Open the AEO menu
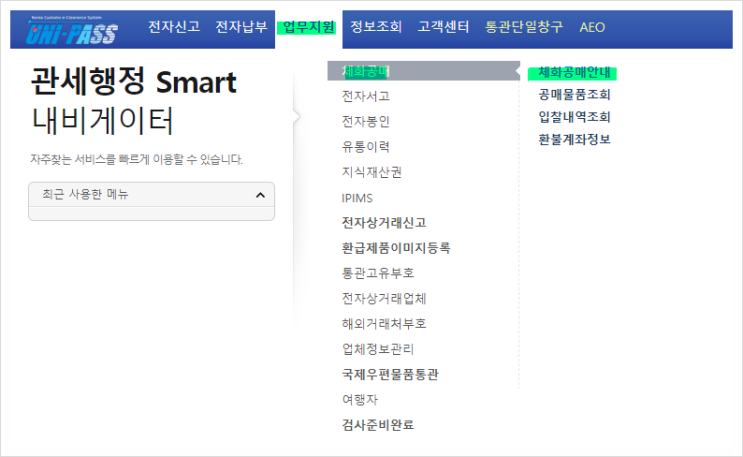The image size is (743, 457). (592, 27)
